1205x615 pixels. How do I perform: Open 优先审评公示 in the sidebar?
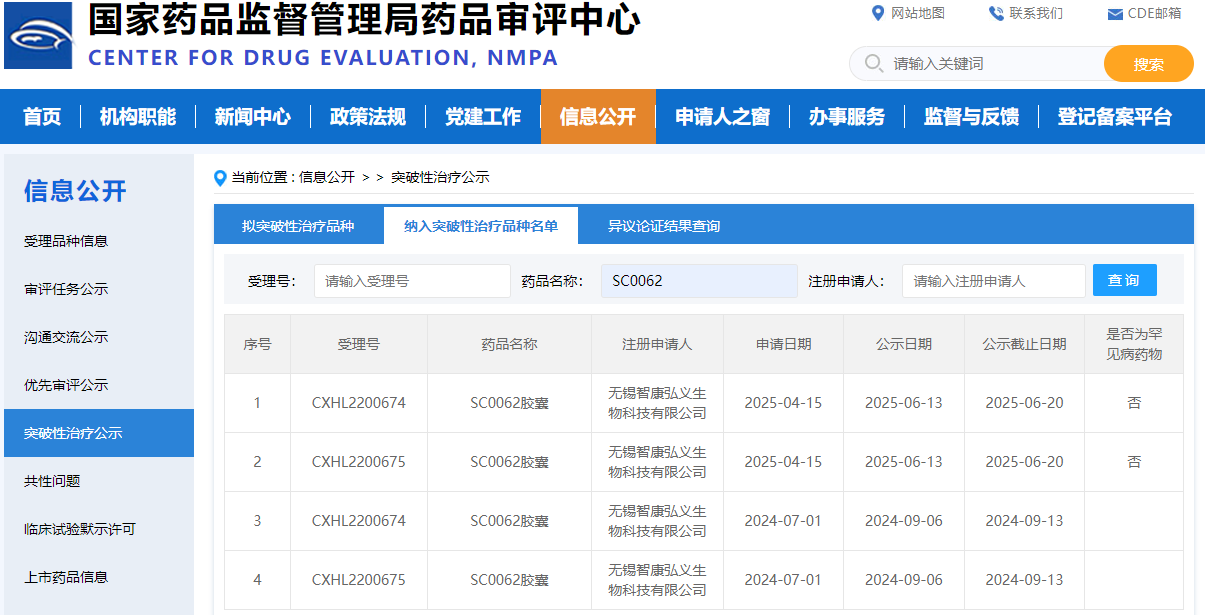(x=66, y=385)
